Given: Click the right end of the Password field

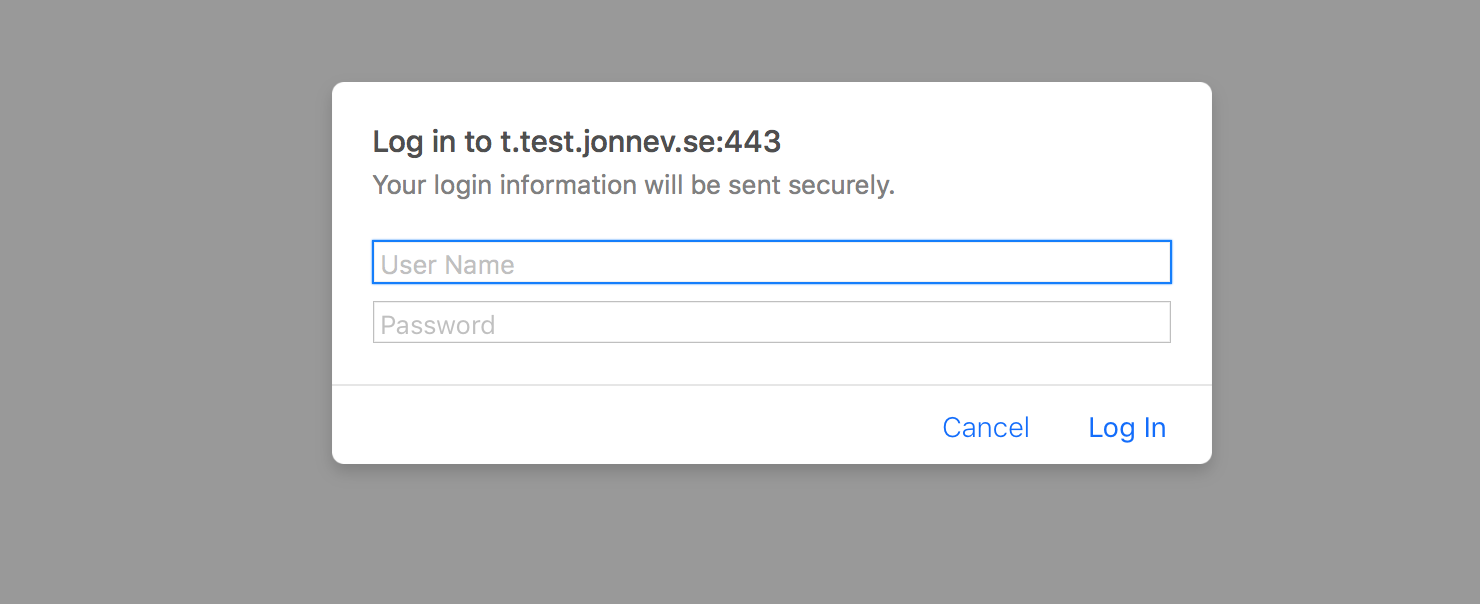Looking at the screenshot, I should [1150, 323].
